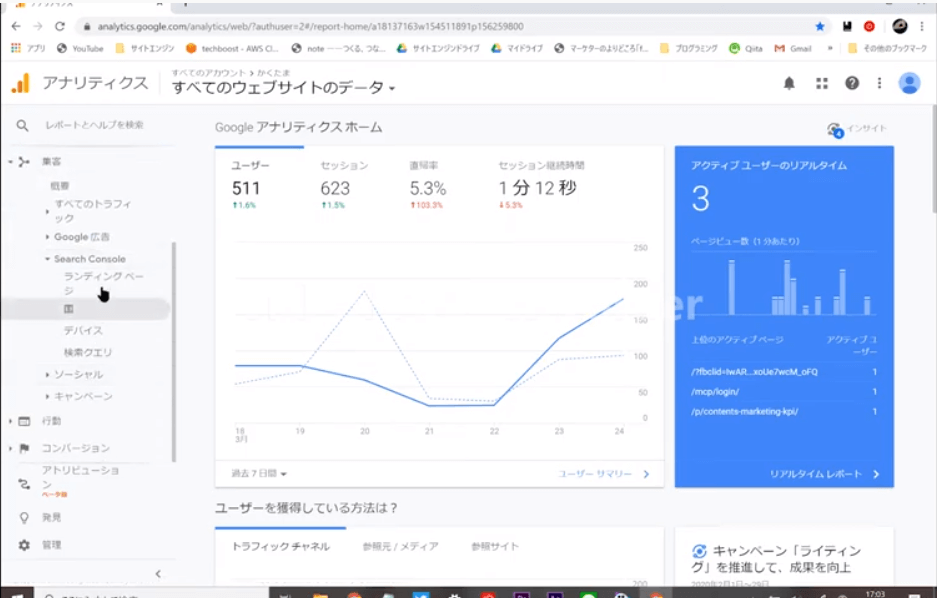Click /mcp/login/ active page
This screenshot has width=937, height=598.
715,392
